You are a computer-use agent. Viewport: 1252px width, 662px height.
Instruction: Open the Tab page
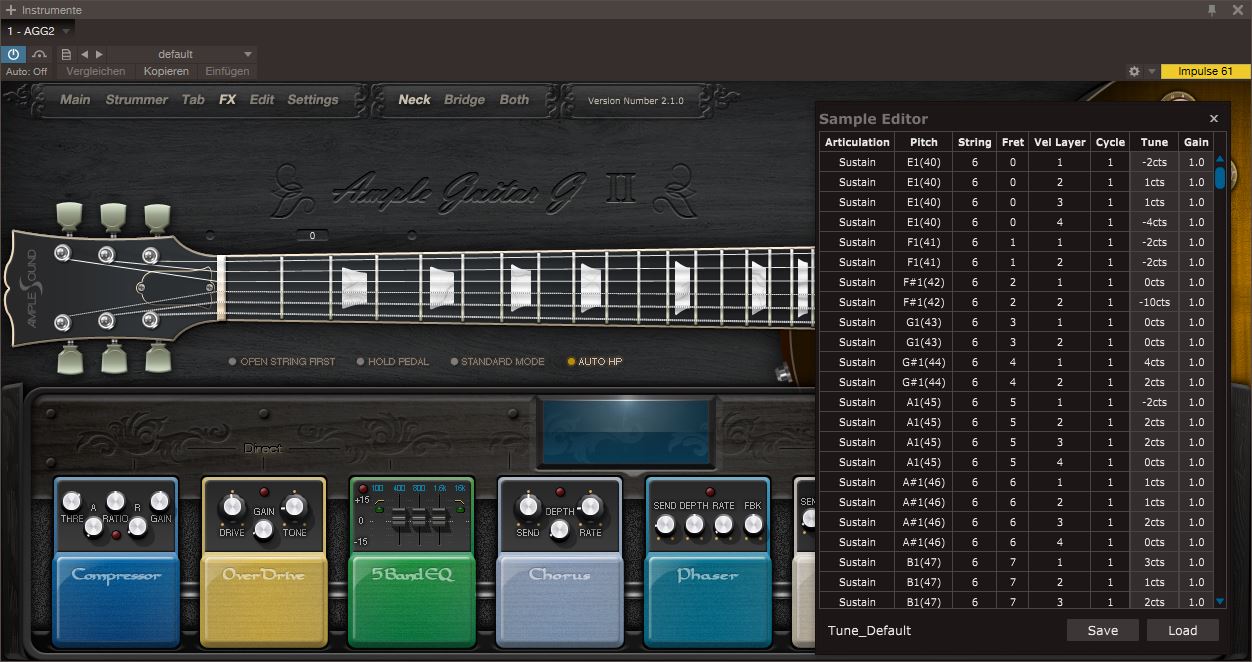pyautogui.click(x=193, y=100)
